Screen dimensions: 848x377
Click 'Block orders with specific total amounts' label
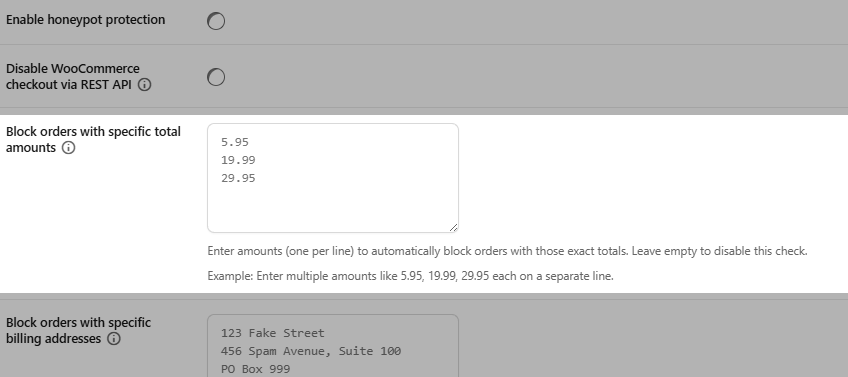pyautogui.click(x=93, y=140)
